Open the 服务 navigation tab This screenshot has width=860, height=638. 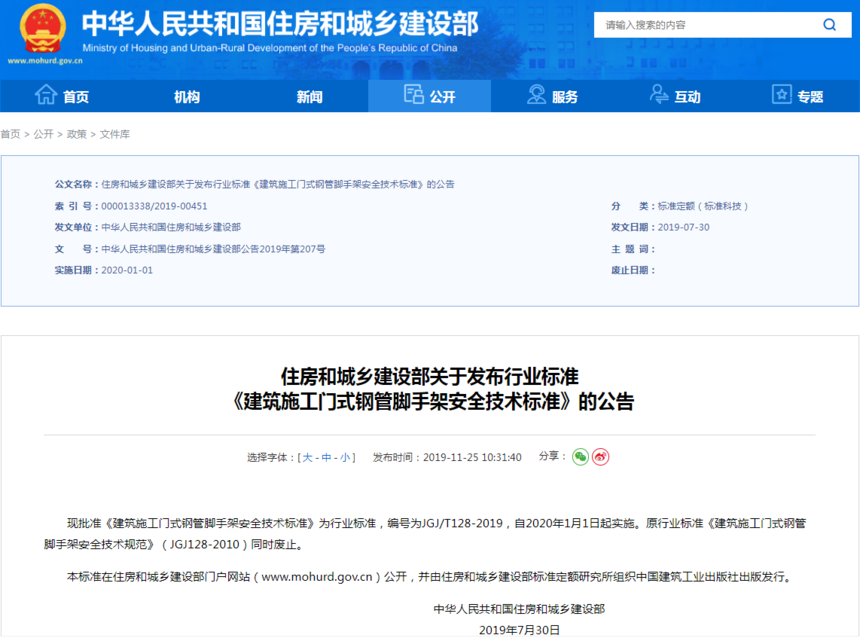point(552,97)
